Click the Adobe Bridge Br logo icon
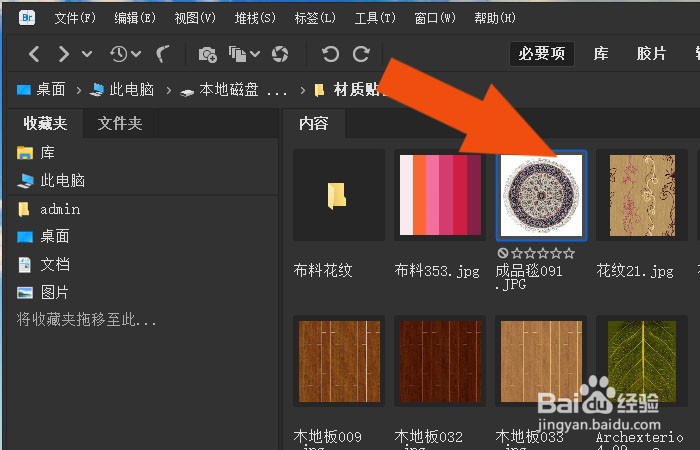This screenshot has height=450, width=700. tap(27, 18)
